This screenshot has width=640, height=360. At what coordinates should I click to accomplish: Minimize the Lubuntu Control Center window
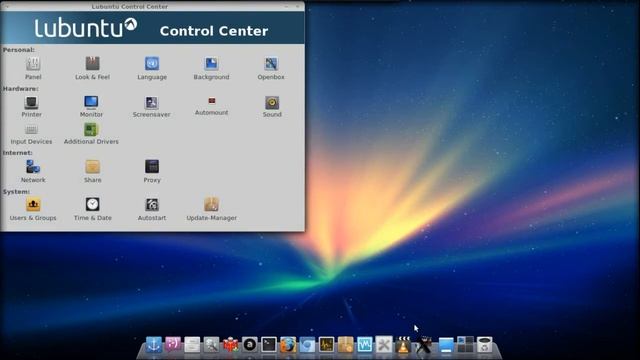point(287,7)
